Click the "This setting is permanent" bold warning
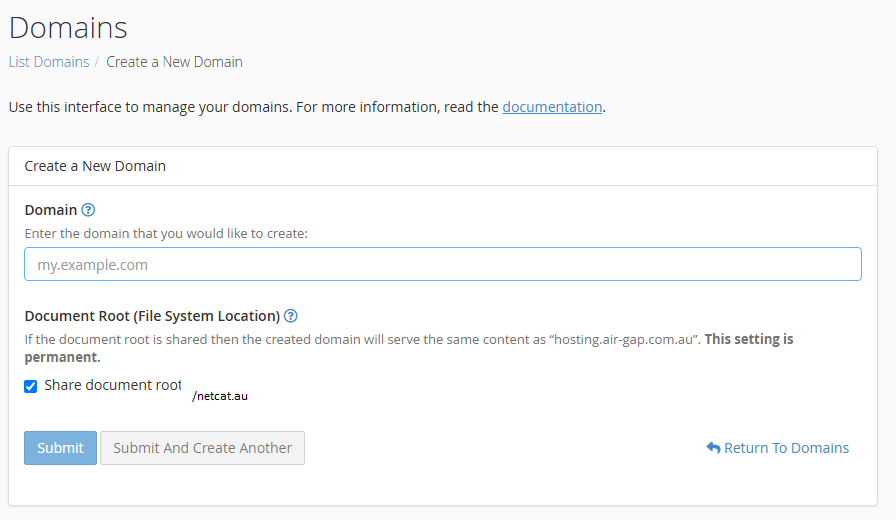This screenshot has height=520, width=896. (409, 348)
